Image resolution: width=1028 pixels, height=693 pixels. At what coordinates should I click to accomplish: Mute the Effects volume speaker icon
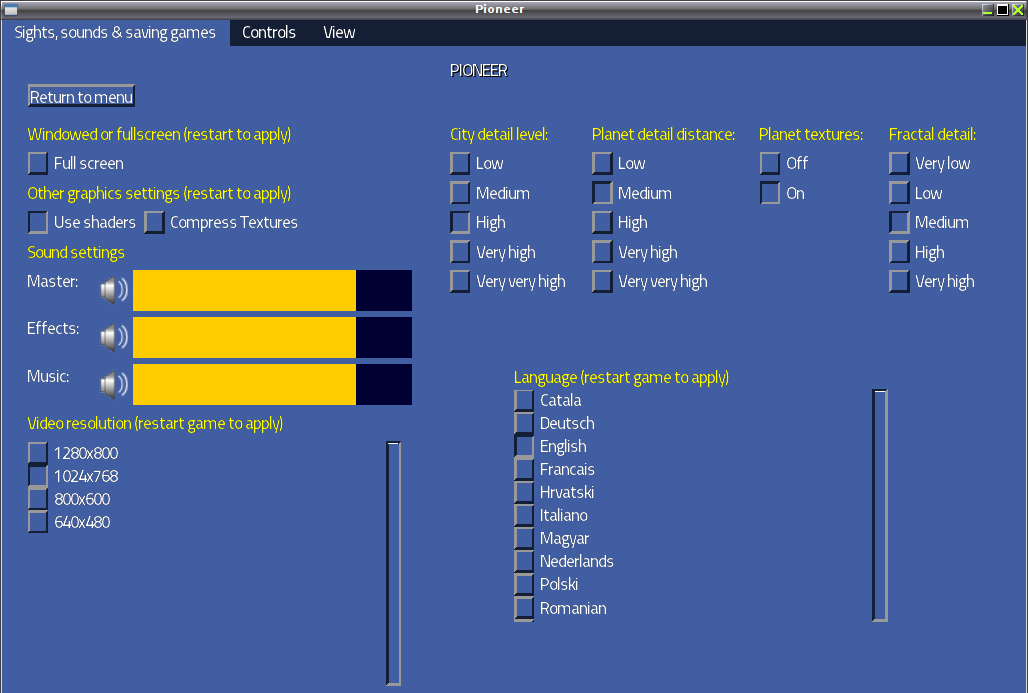(x=114, y=338)
